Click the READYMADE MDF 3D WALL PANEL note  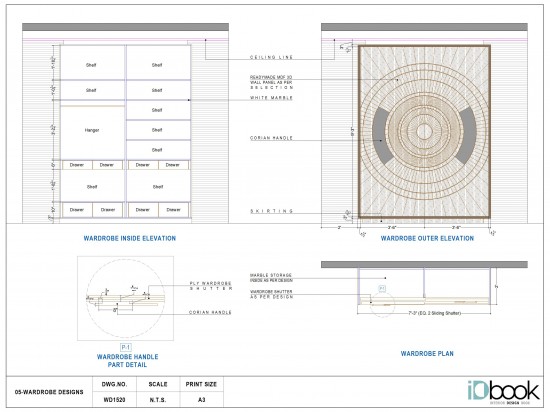tap(271, 82)
